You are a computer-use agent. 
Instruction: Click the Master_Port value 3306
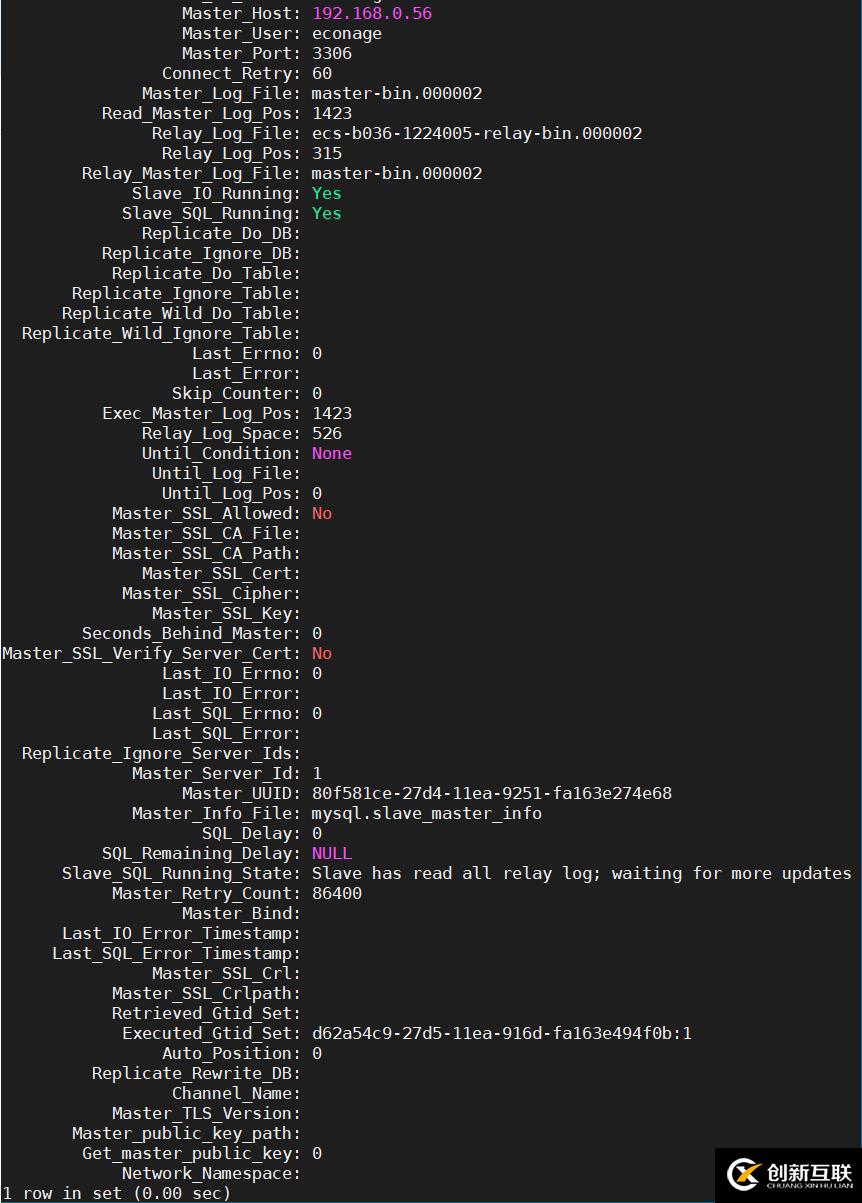tap(332, 53)
